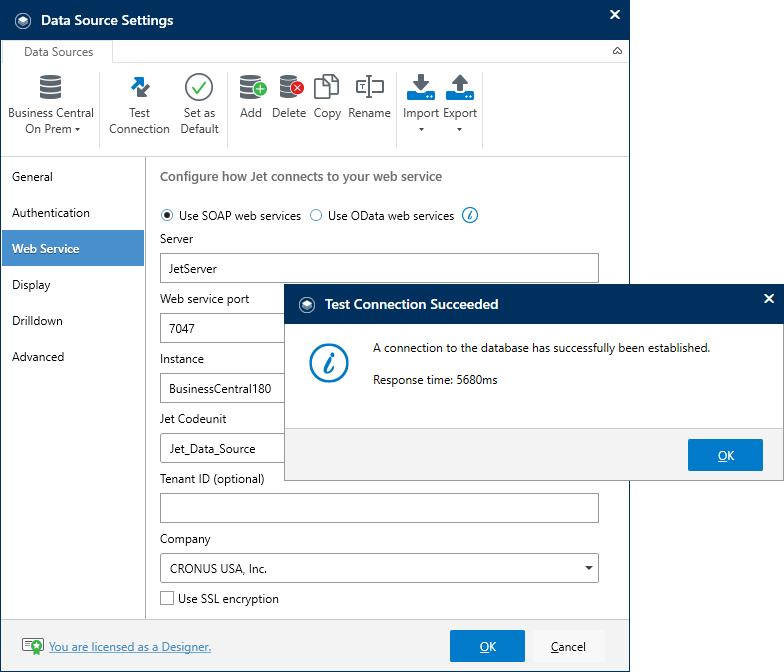Select the Web Service settings page
The width and height of the screenshot is (784, 672).
[73, 248]
